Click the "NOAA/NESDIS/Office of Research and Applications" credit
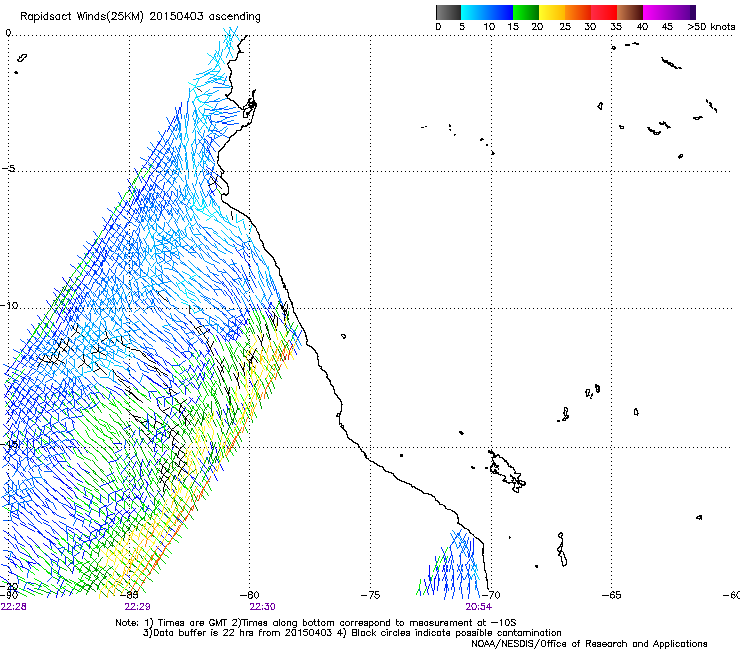Image resolution: width=740 pixels, height=650 pixels. [x=589, y=644]
